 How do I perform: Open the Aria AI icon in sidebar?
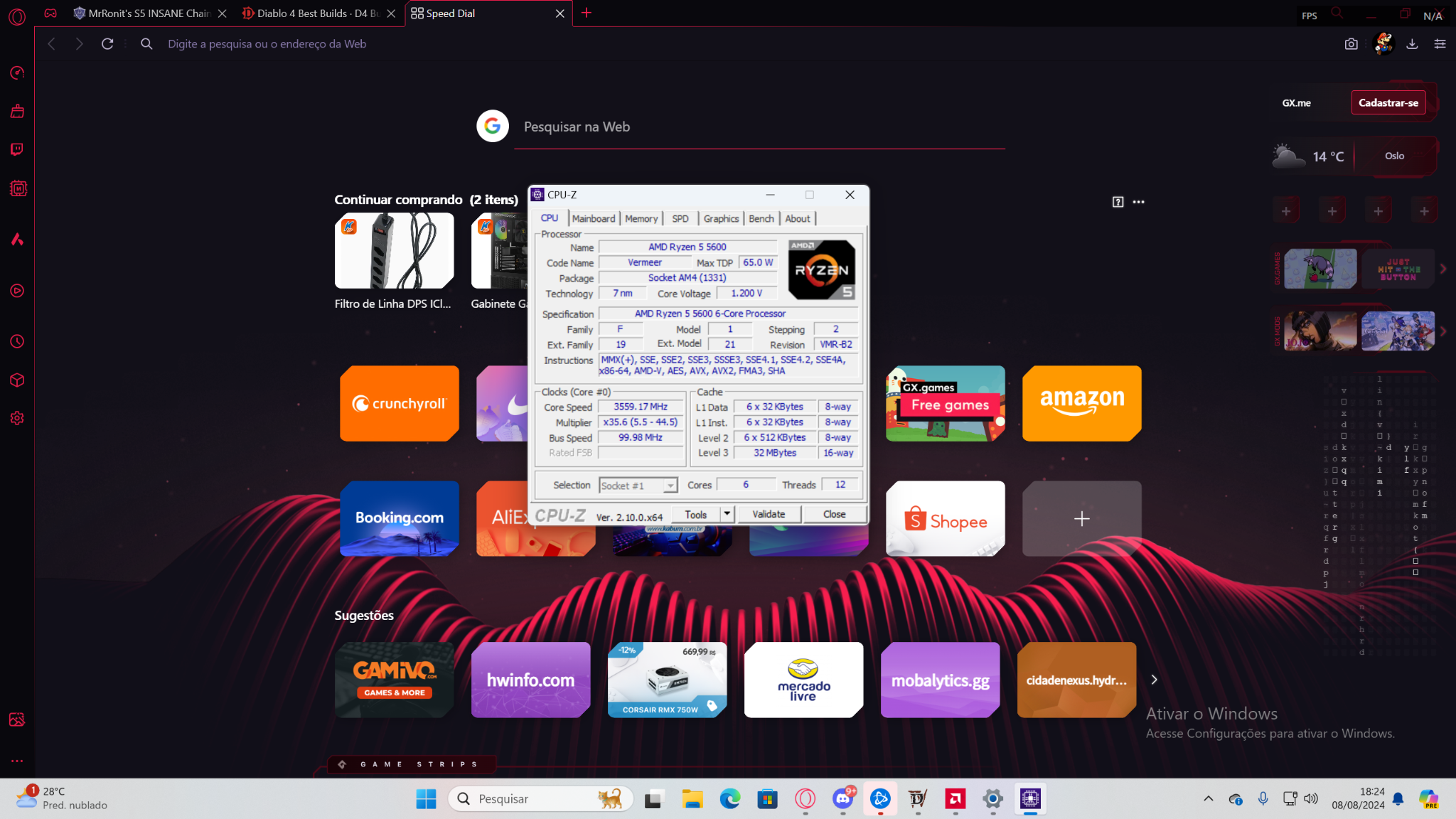tap(17, 240)
